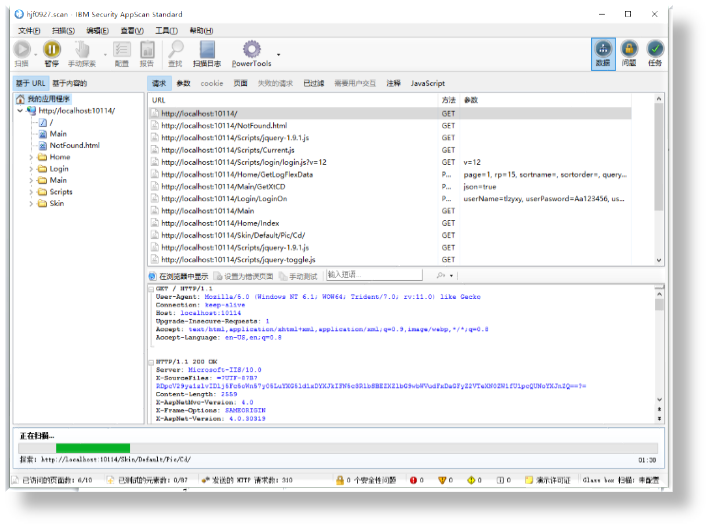Click the 扫描 (Scan) play icon
The width and height of the screenshot is (712, 531).
coord(22,49)
